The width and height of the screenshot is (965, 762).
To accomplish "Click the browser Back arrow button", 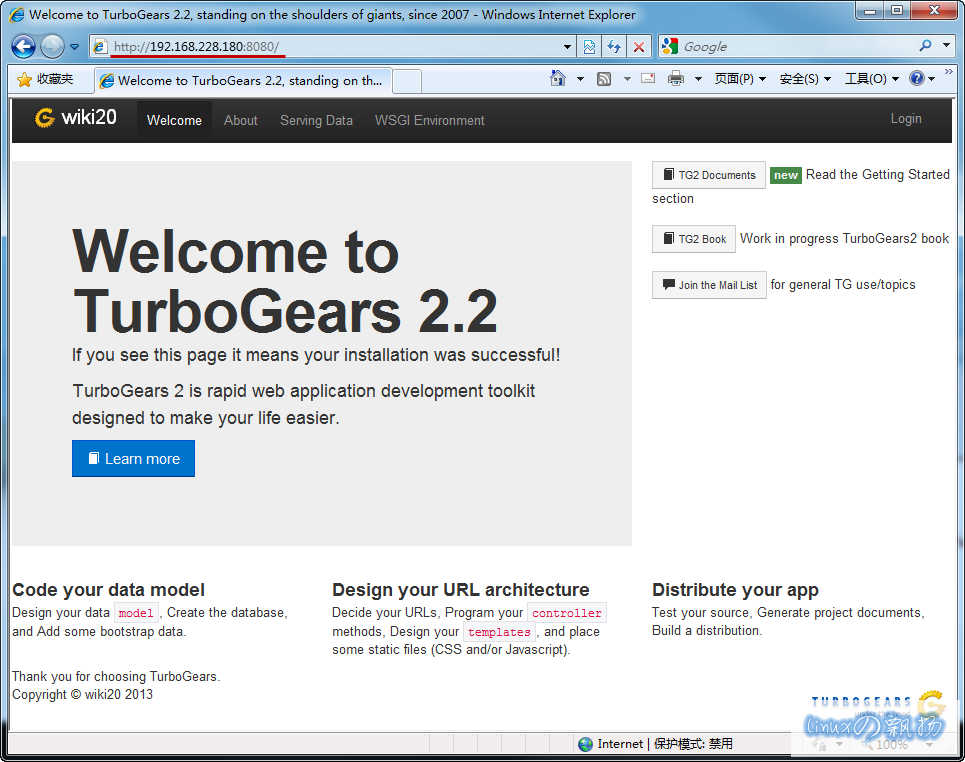I will point(23,46).
